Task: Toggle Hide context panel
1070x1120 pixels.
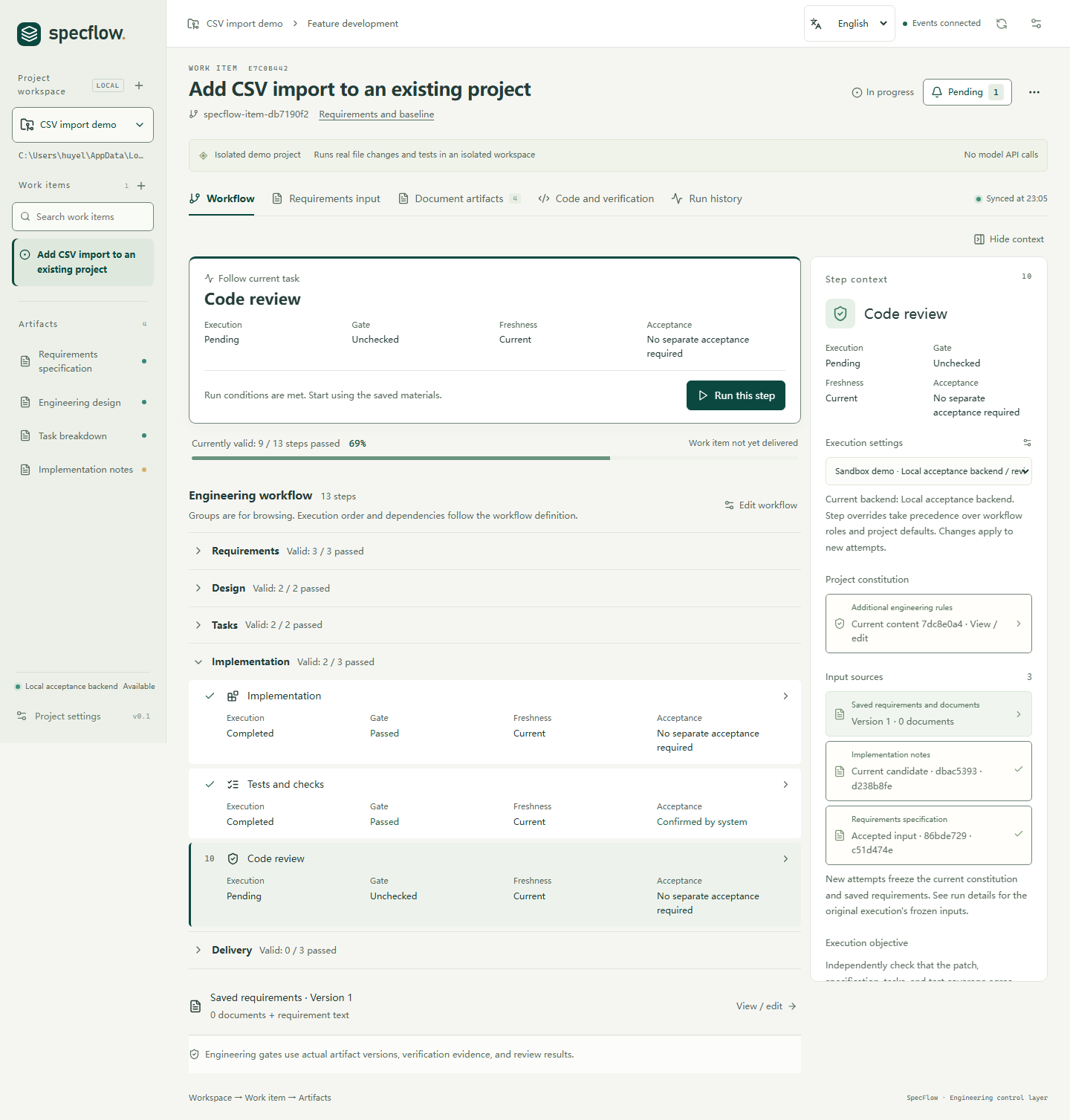Action: coord(1009,239)
